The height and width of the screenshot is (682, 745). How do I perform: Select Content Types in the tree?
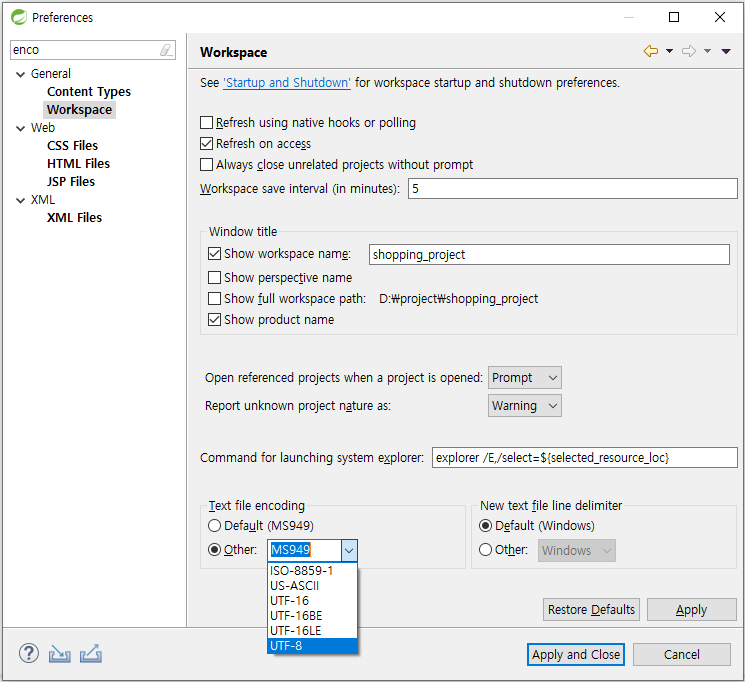coord(89,91)
